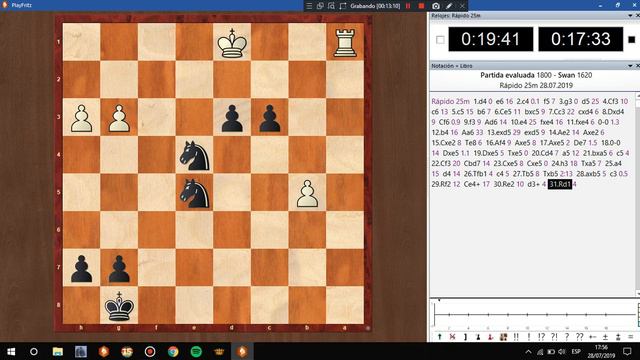Click the white rook in the corner

(x=345, y=42)
